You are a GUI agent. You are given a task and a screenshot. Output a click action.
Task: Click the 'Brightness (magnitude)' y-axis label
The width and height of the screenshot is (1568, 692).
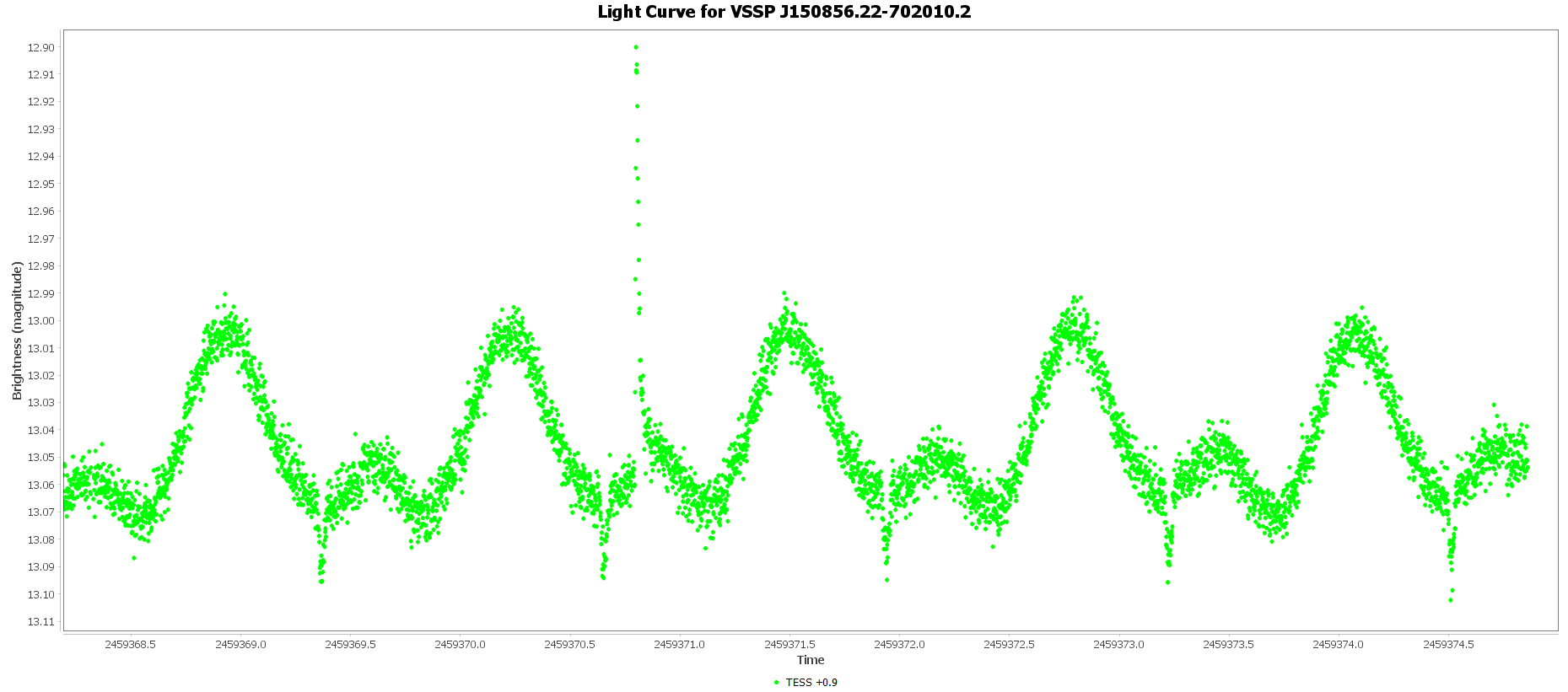[x=17, y=330]
